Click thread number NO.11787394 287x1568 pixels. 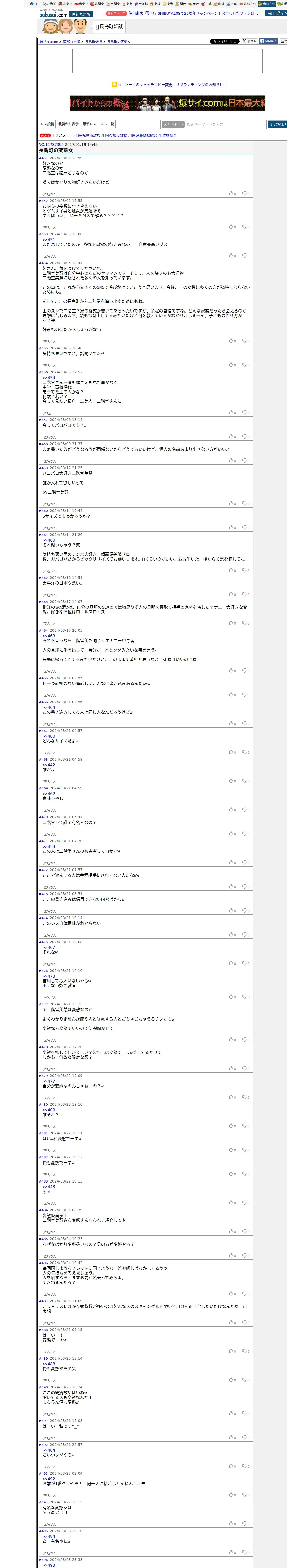click(x=51, y=145)
